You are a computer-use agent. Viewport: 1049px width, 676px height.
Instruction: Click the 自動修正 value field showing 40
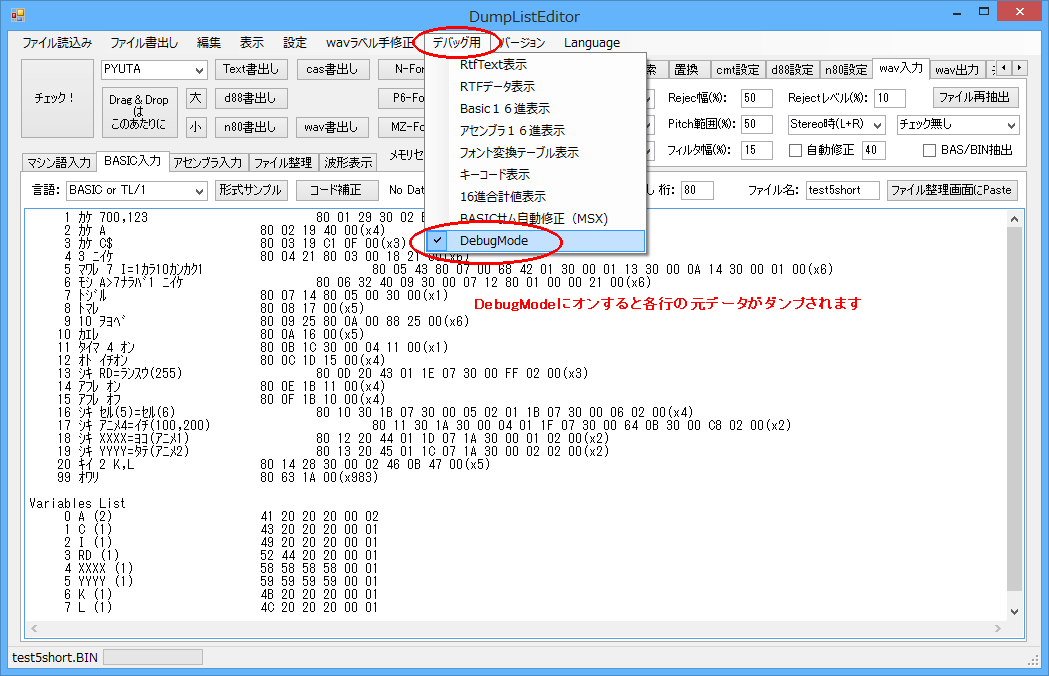point(874,151)
